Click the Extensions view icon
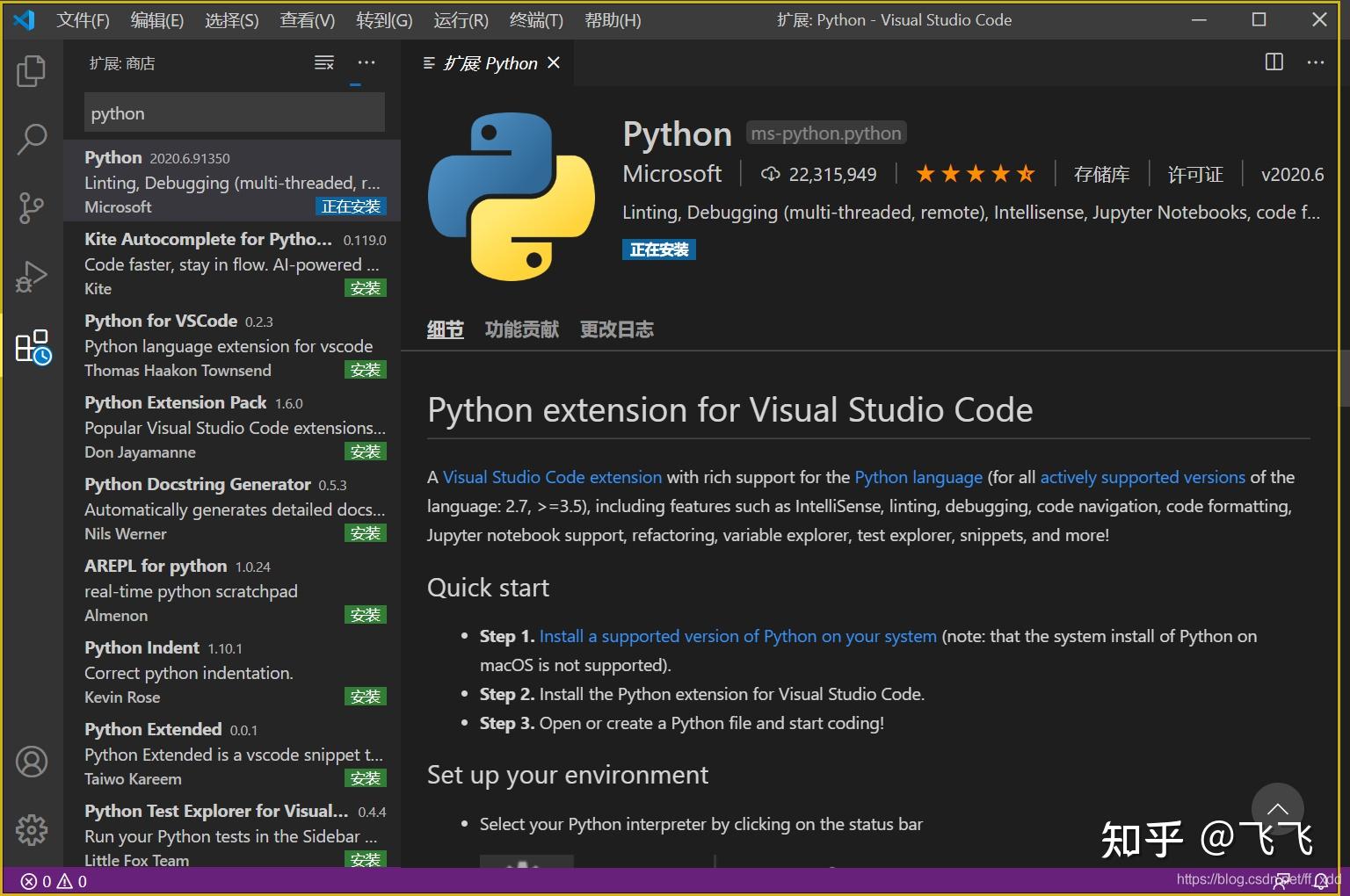This screenshot has height=896, width=1350. coord(33,347)
